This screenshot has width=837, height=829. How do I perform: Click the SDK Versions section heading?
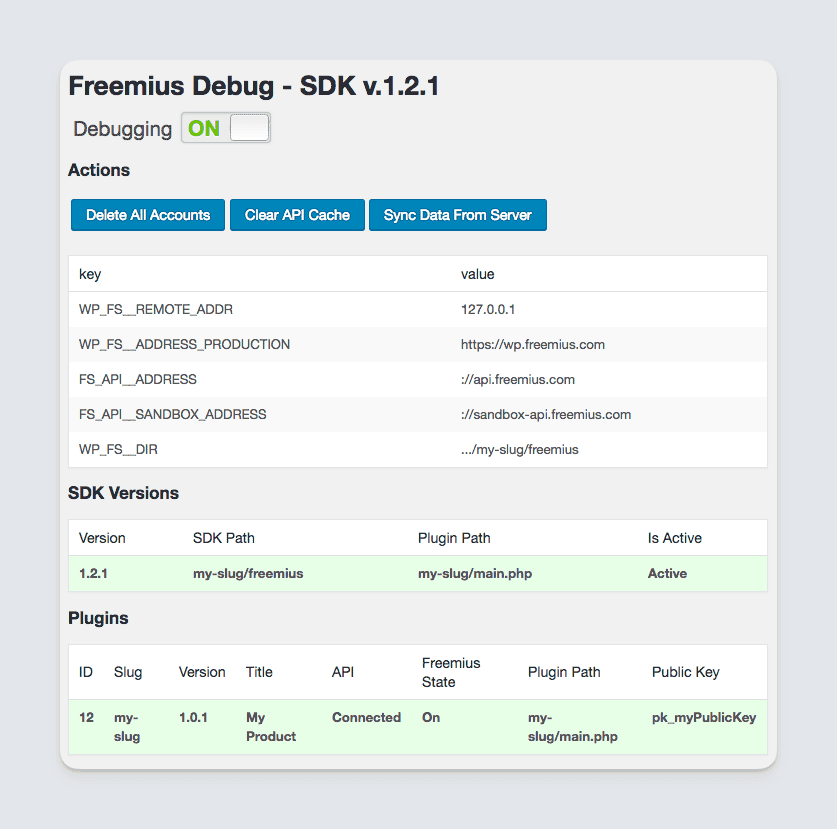click(x=123, y=493)
